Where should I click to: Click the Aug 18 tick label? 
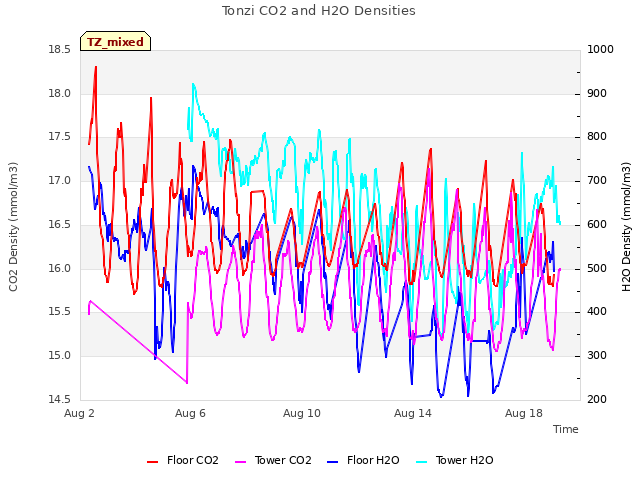click(x=524, y=413)
